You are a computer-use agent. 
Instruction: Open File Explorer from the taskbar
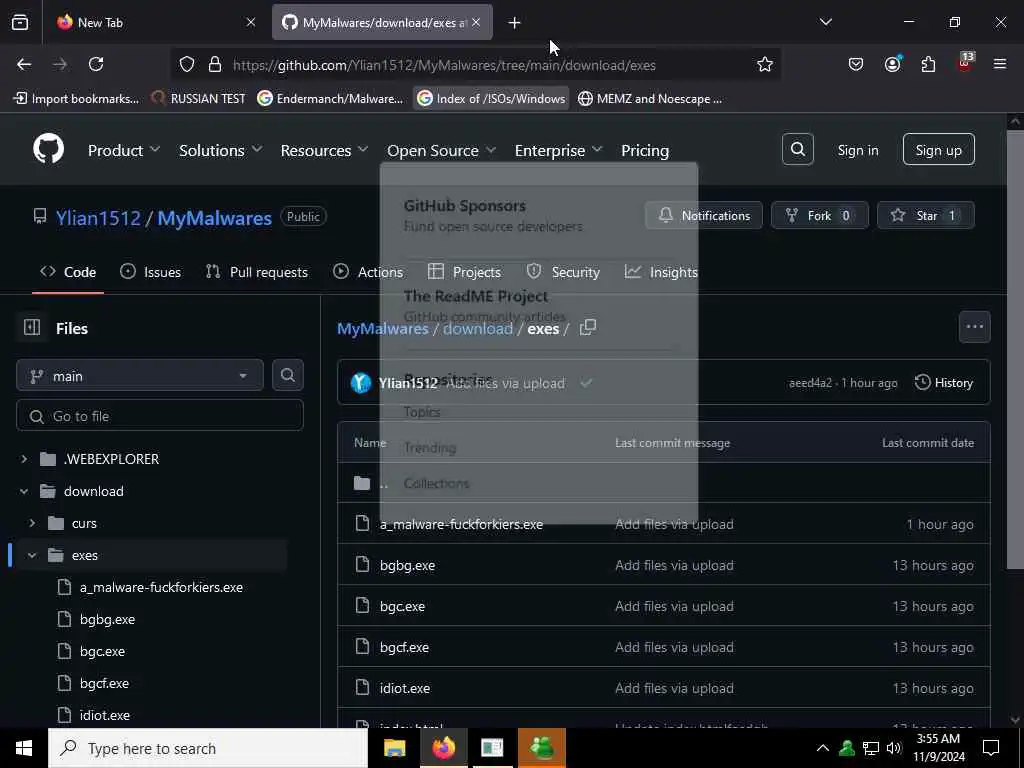pos(394,748)
